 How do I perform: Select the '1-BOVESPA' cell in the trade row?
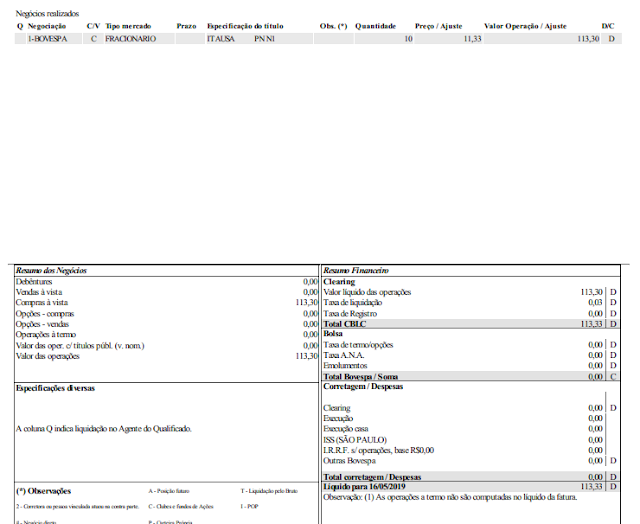tap(47, 39)
